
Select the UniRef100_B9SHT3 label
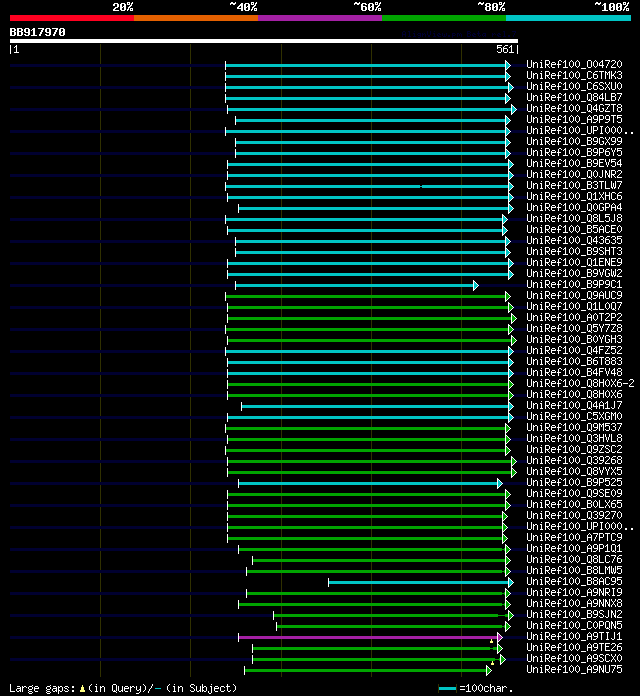tap(574, 251)
